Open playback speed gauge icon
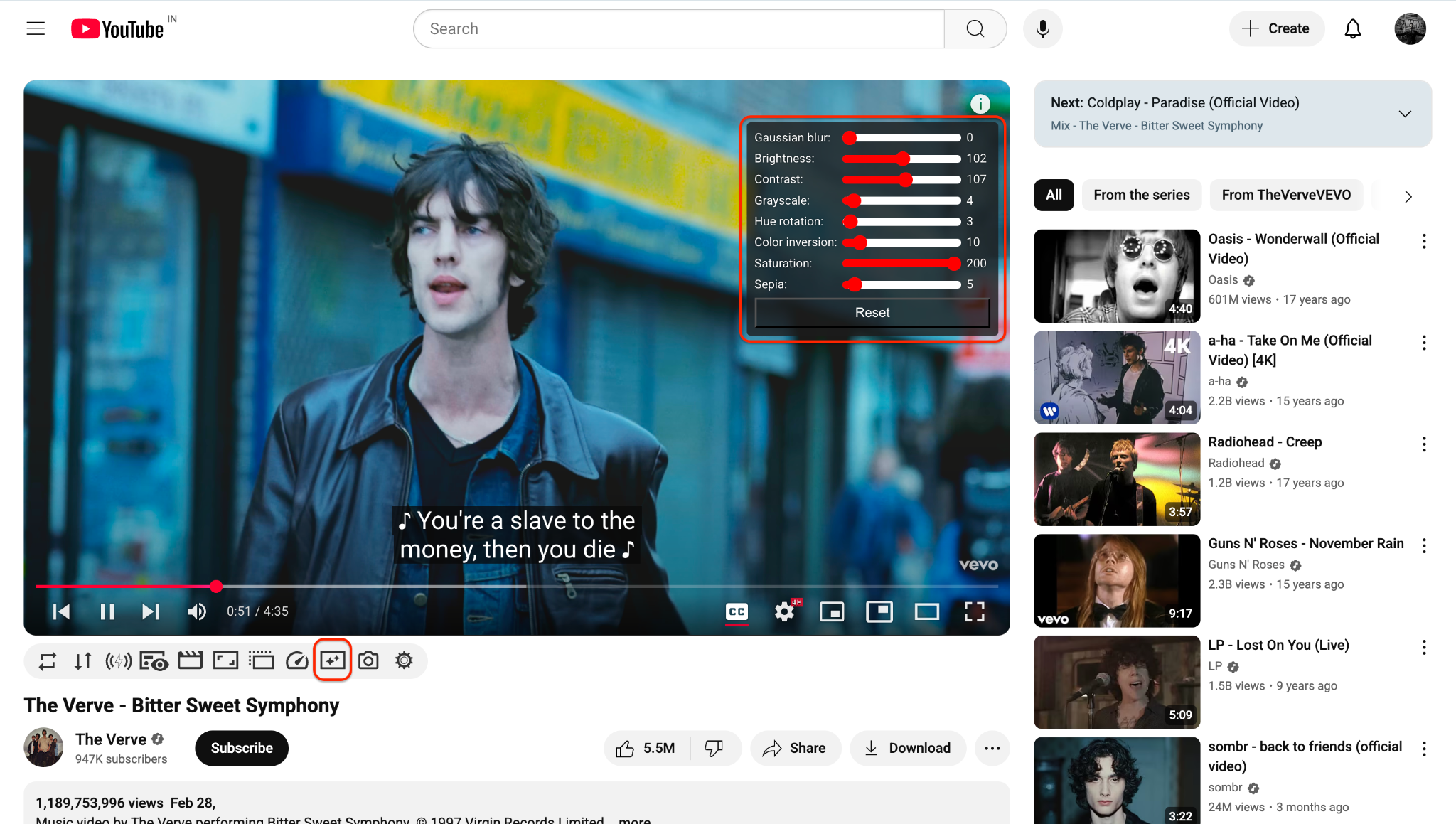This screenshot has height=824, width=1456. click(x=297, y=661)
